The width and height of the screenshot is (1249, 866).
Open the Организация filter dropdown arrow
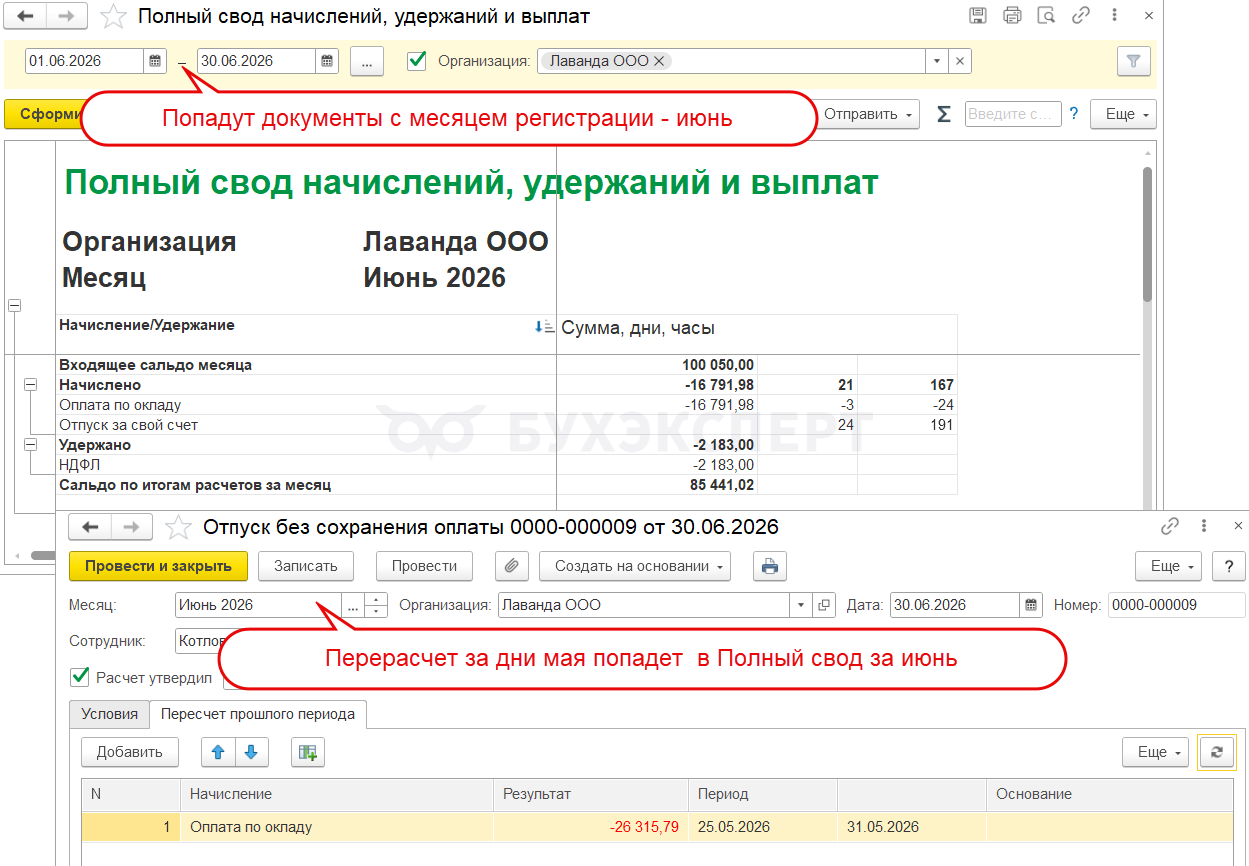pyautogui.click(x=937, y=61)
